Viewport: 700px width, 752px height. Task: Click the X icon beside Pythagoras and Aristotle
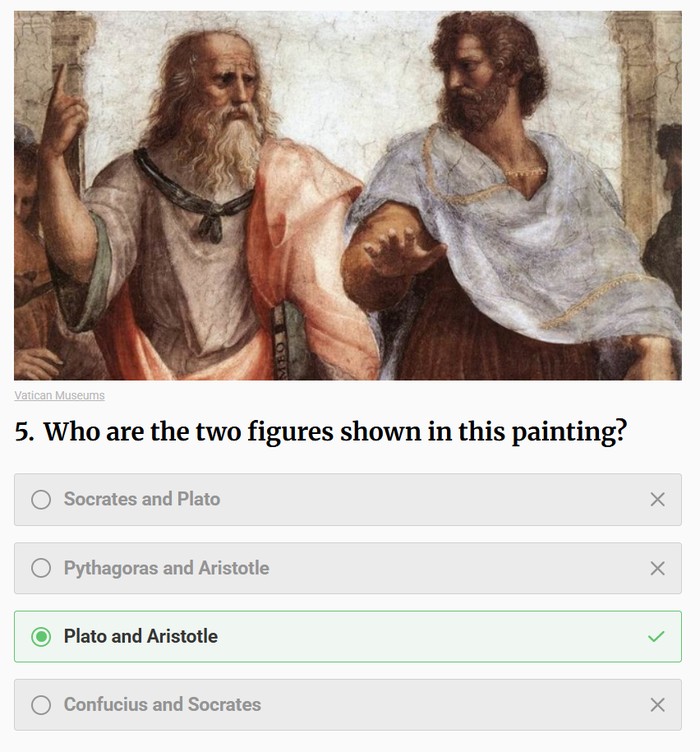pyautogui.click(x=657, y=568)
